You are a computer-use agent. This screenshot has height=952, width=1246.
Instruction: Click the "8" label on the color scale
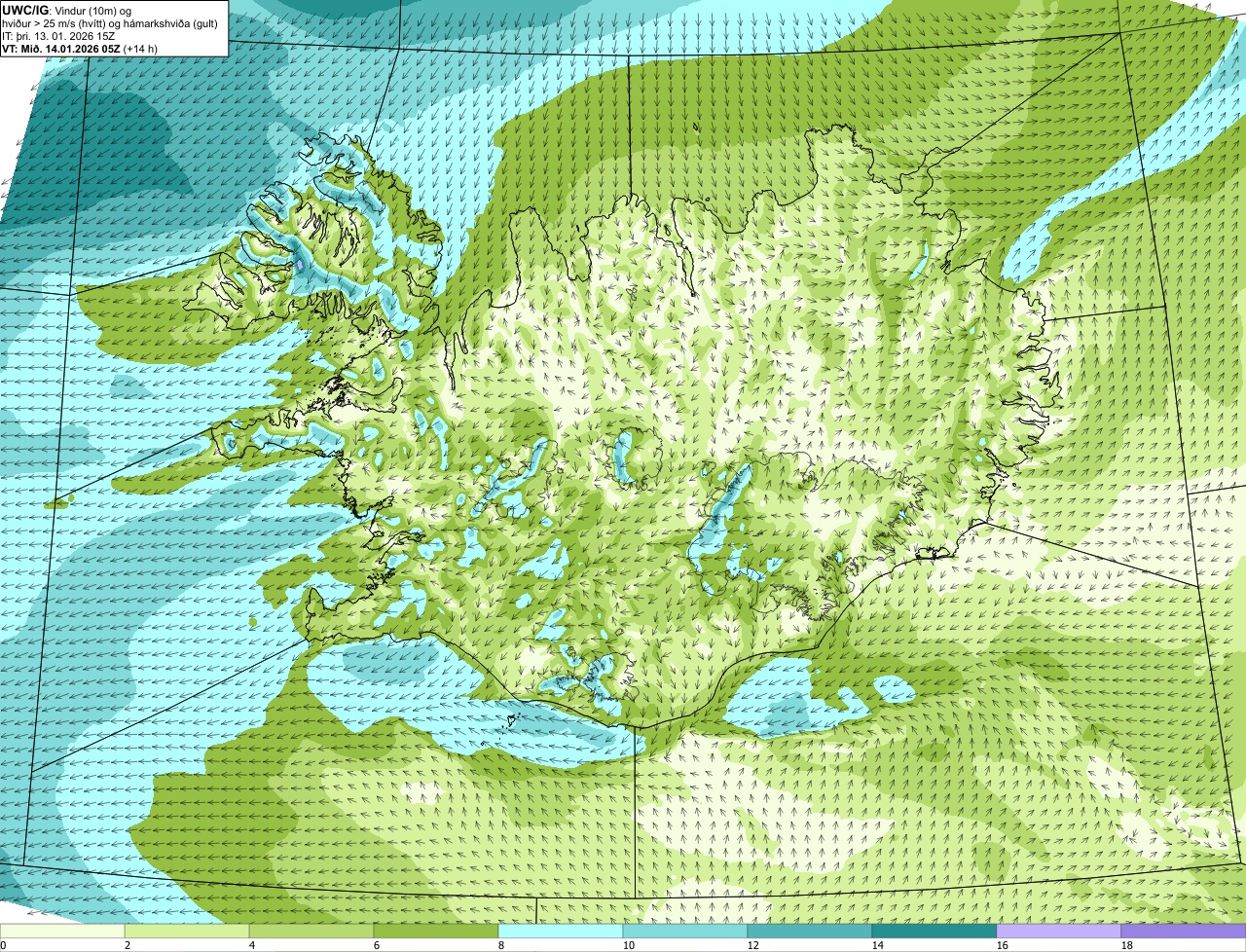click(501, 945)
